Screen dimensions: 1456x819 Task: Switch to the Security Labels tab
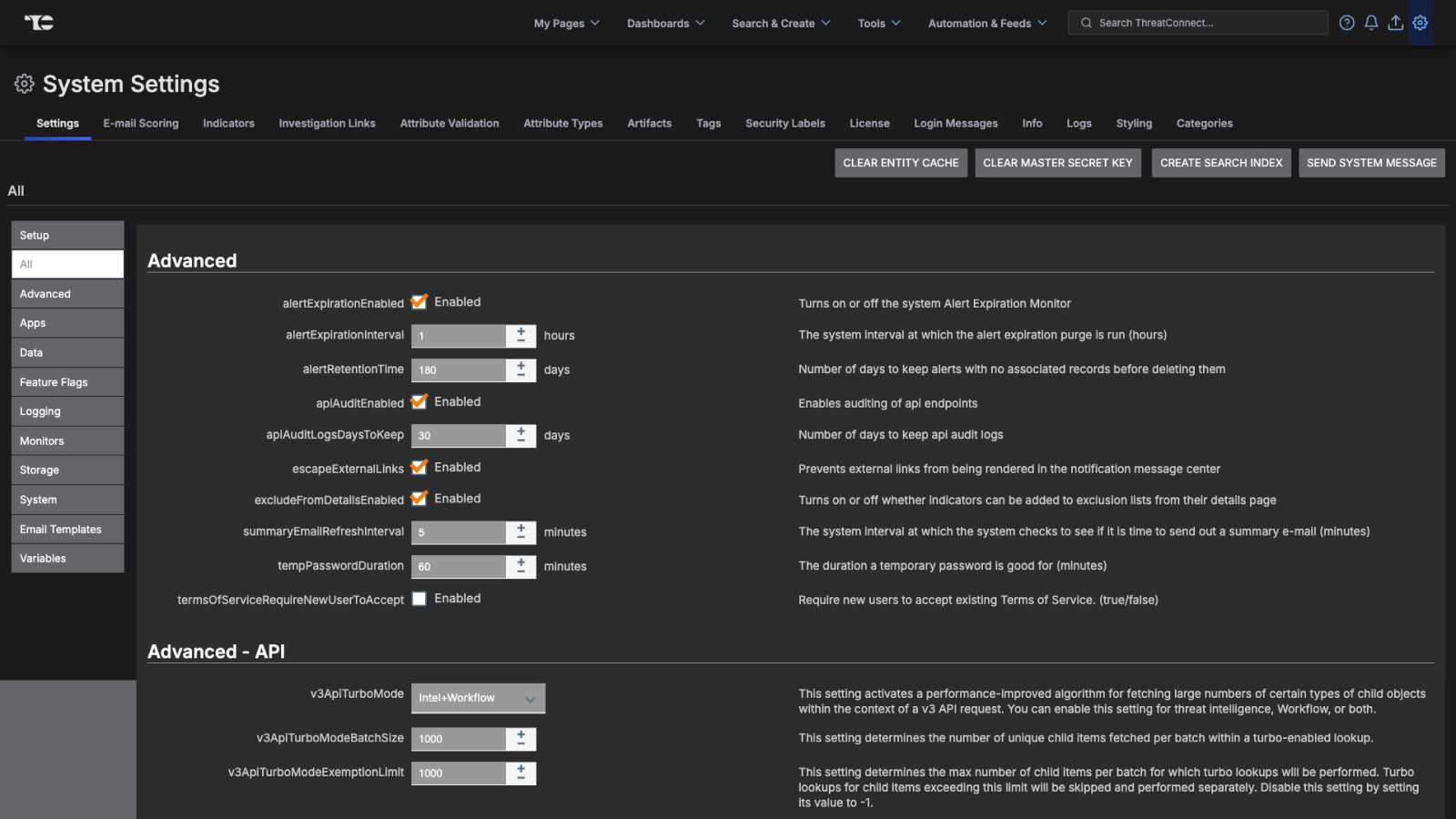point(784,123)
